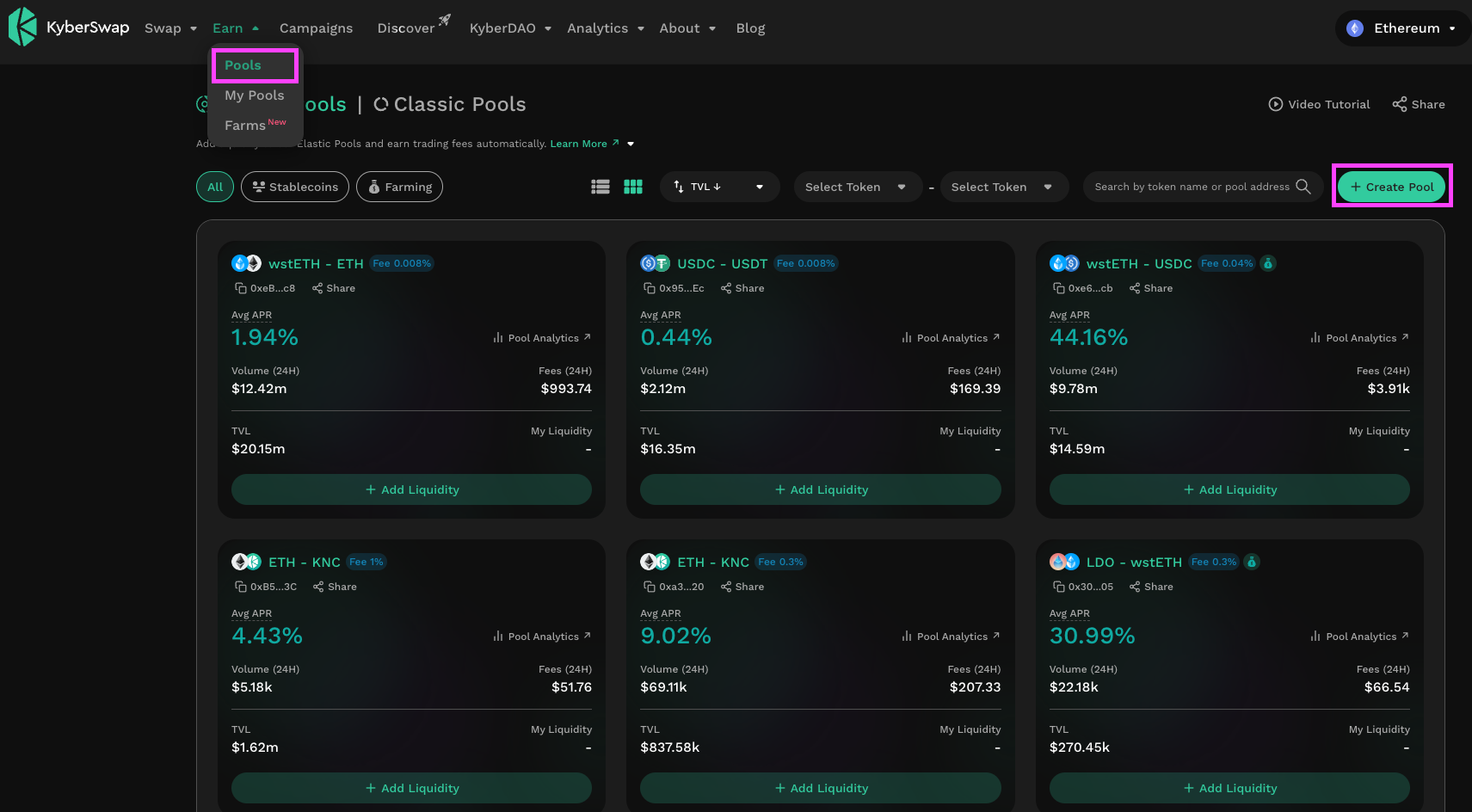Add Liquidity to USDC - USDT pool
The height and width of the screenshot is (812, 1472).
click(x=820, y=489)
